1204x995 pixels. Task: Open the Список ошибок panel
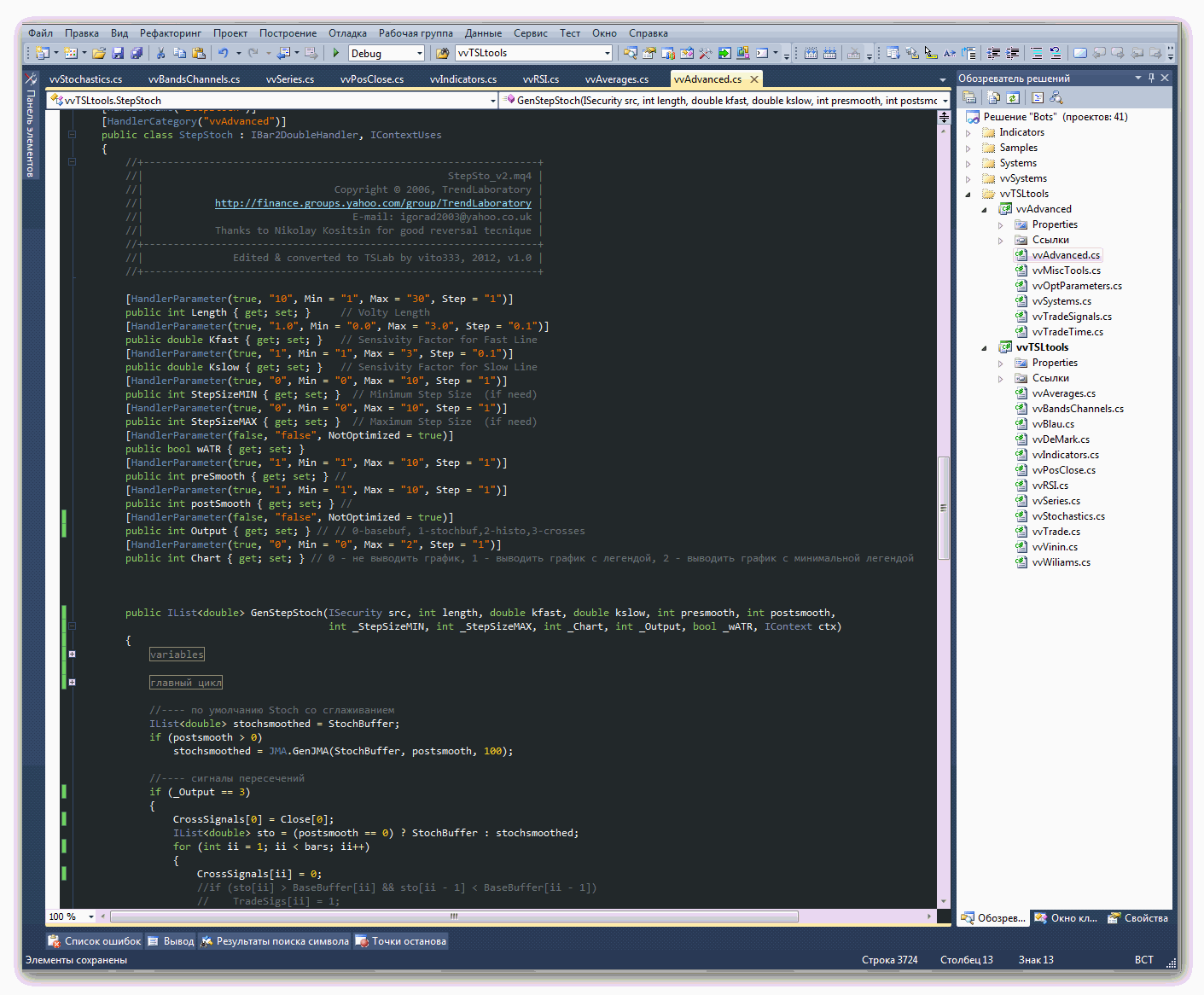[95, 941]
